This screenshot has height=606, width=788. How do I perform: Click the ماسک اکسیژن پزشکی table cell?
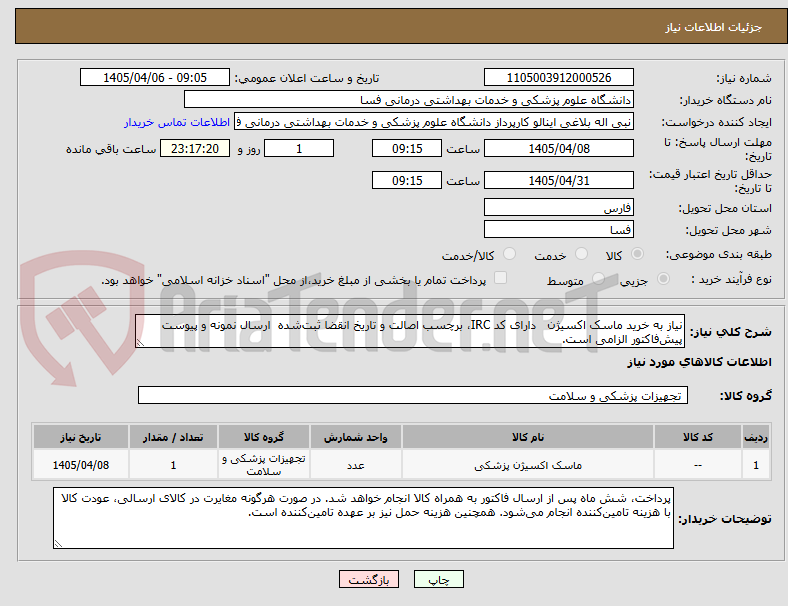tap(528, 465)
